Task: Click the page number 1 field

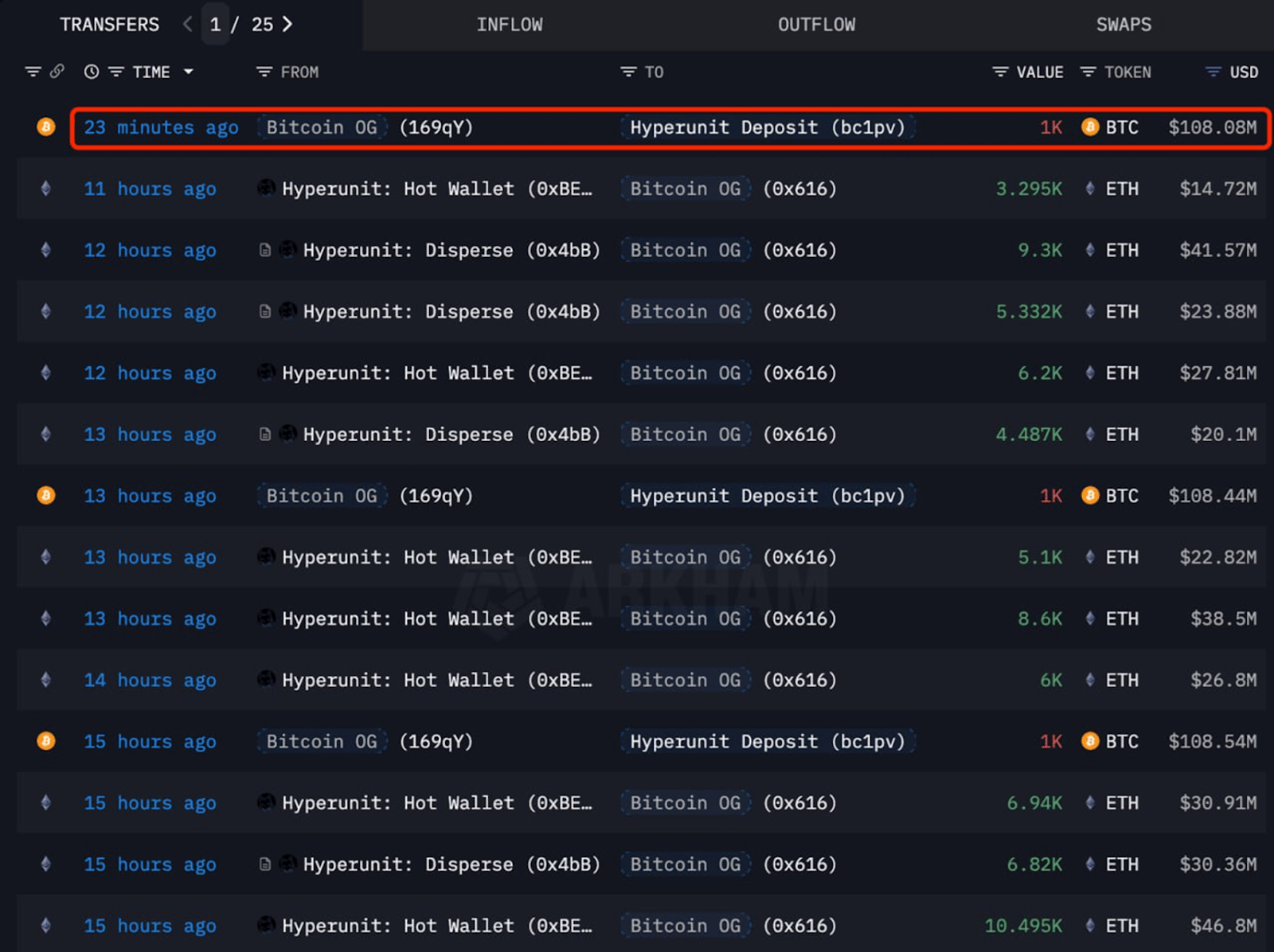Action: (215, 25)
